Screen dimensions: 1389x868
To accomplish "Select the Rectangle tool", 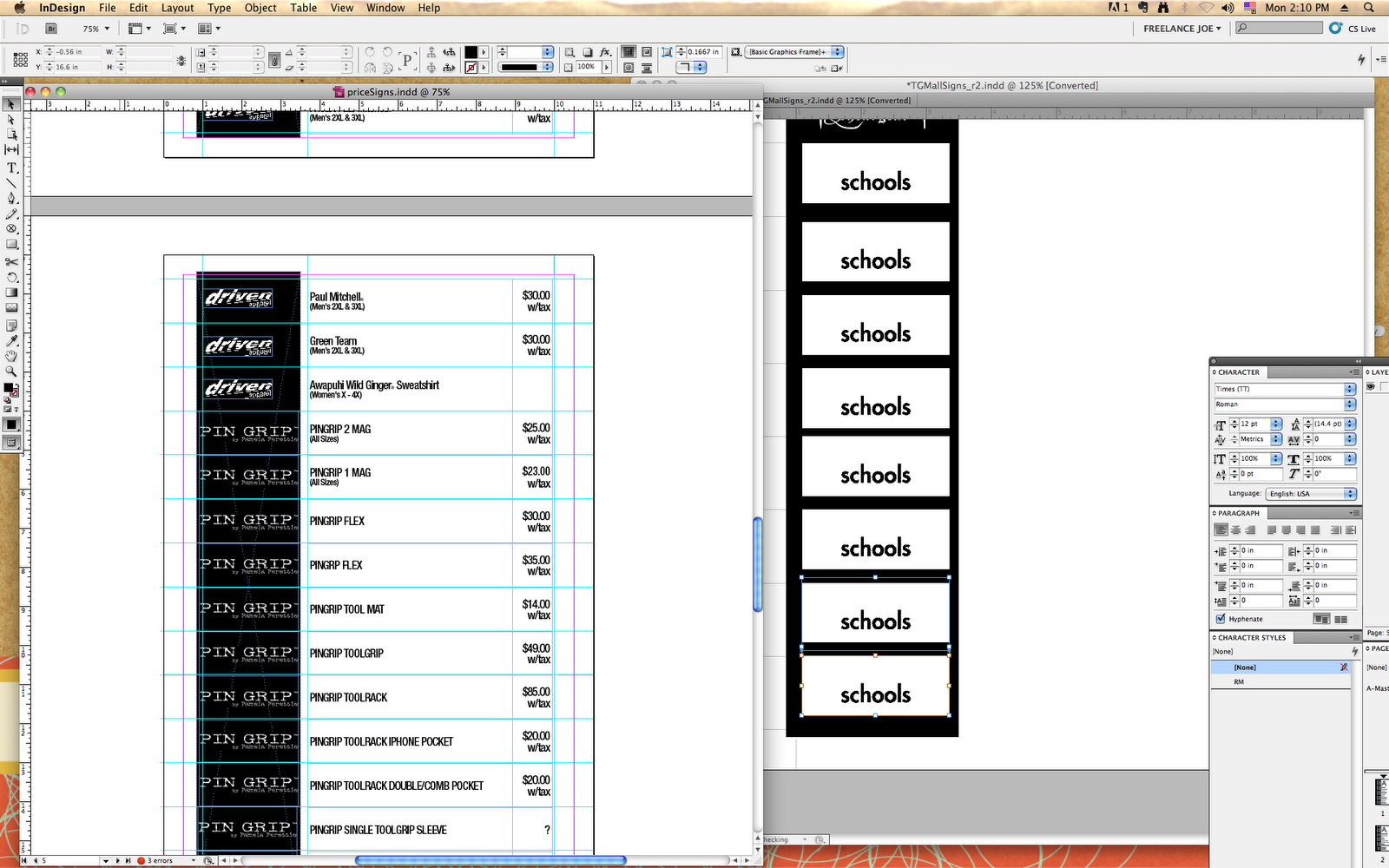I will click(11, 246).
